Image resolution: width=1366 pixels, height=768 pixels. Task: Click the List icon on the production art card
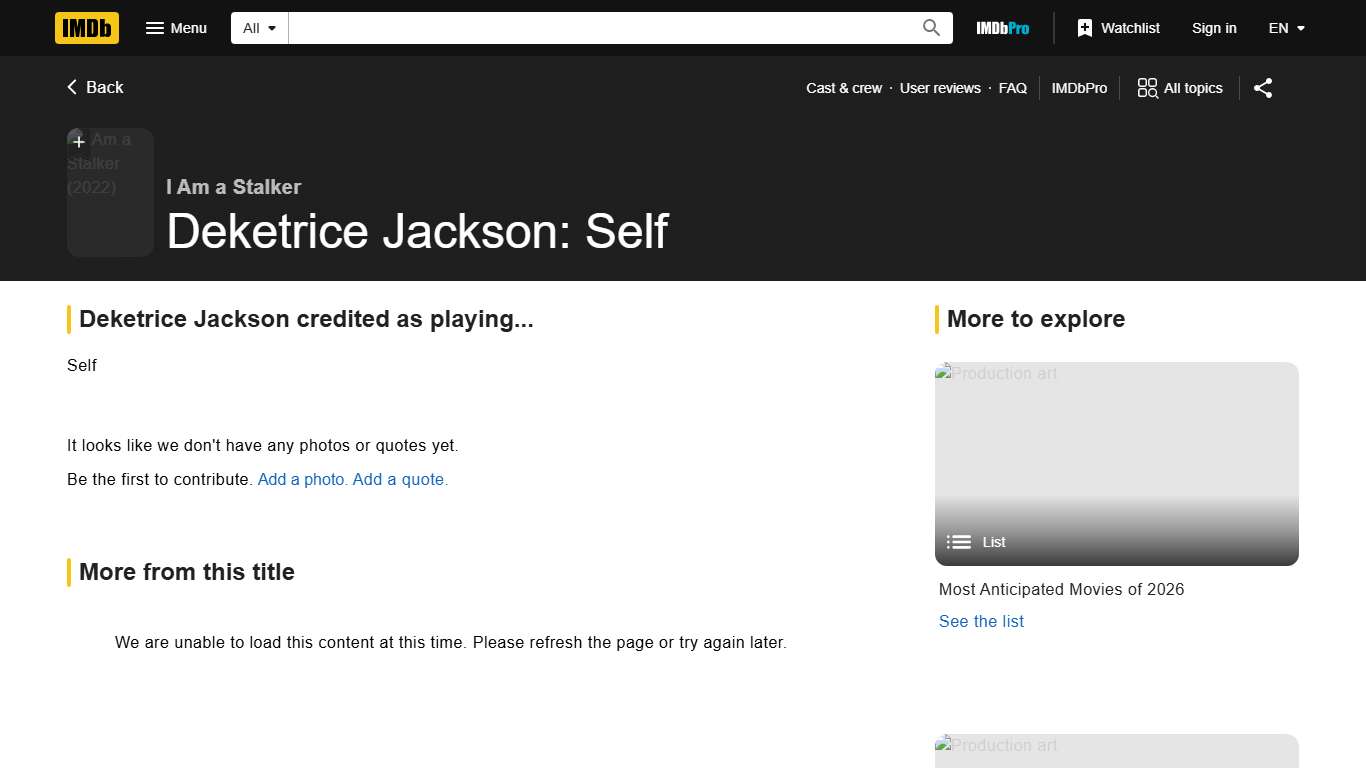coord(958,542)
